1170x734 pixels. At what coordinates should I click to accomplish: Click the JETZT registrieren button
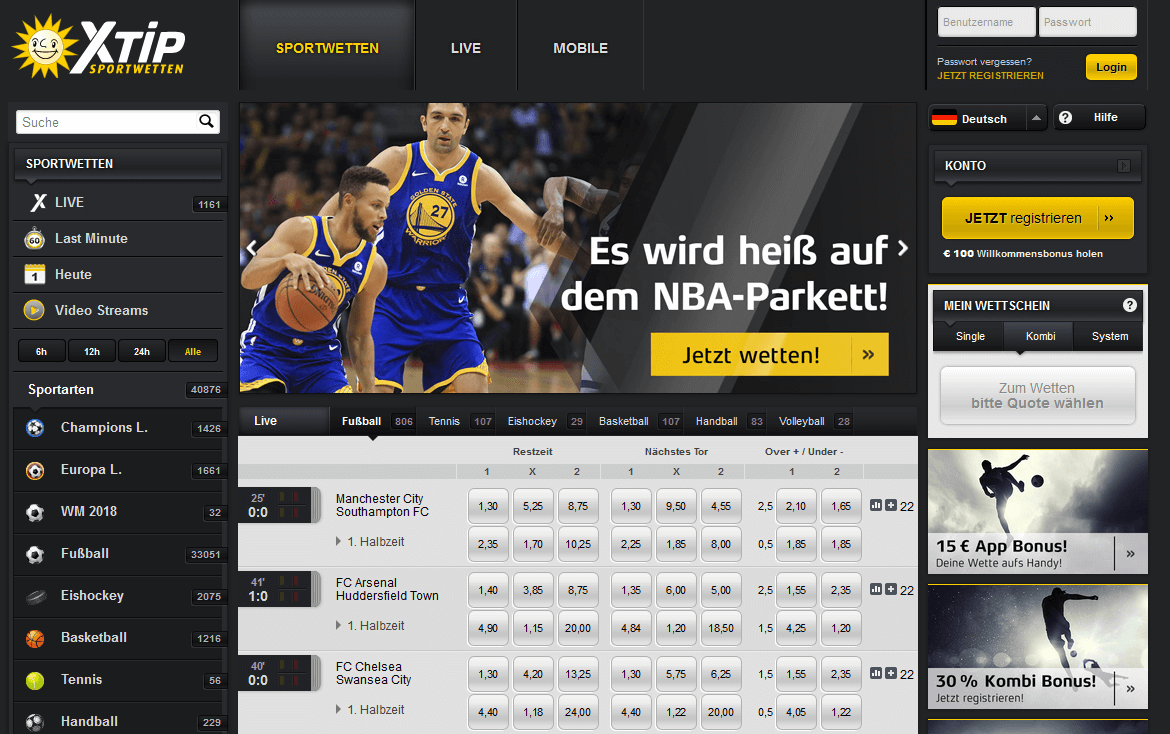(x=1038, y=218)
